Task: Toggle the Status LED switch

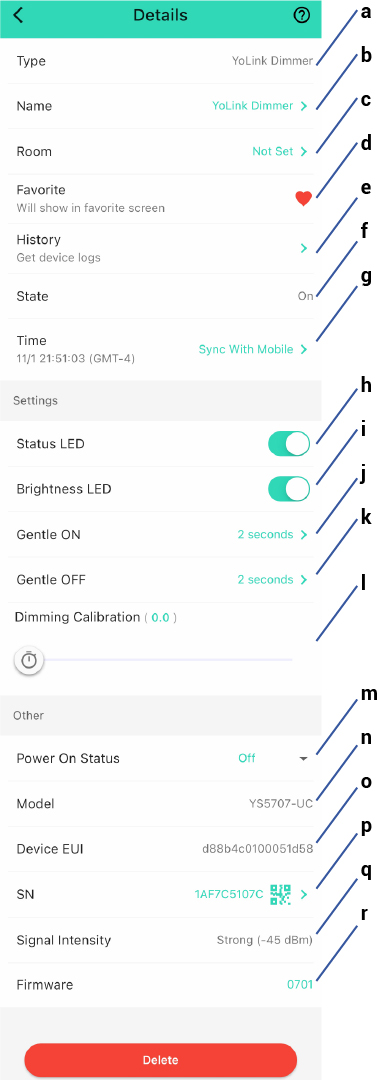Action: point(289,444)
